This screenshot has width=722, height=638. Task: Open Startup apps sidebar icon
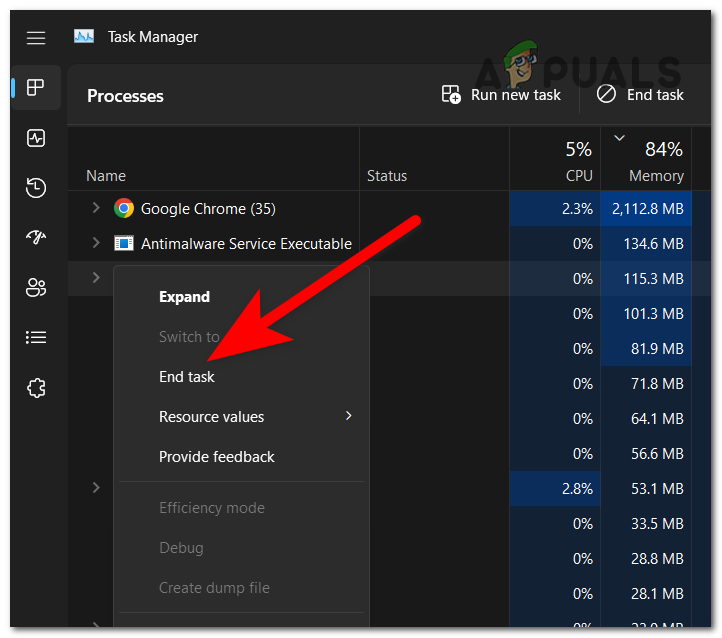click(x=36, y=238)
